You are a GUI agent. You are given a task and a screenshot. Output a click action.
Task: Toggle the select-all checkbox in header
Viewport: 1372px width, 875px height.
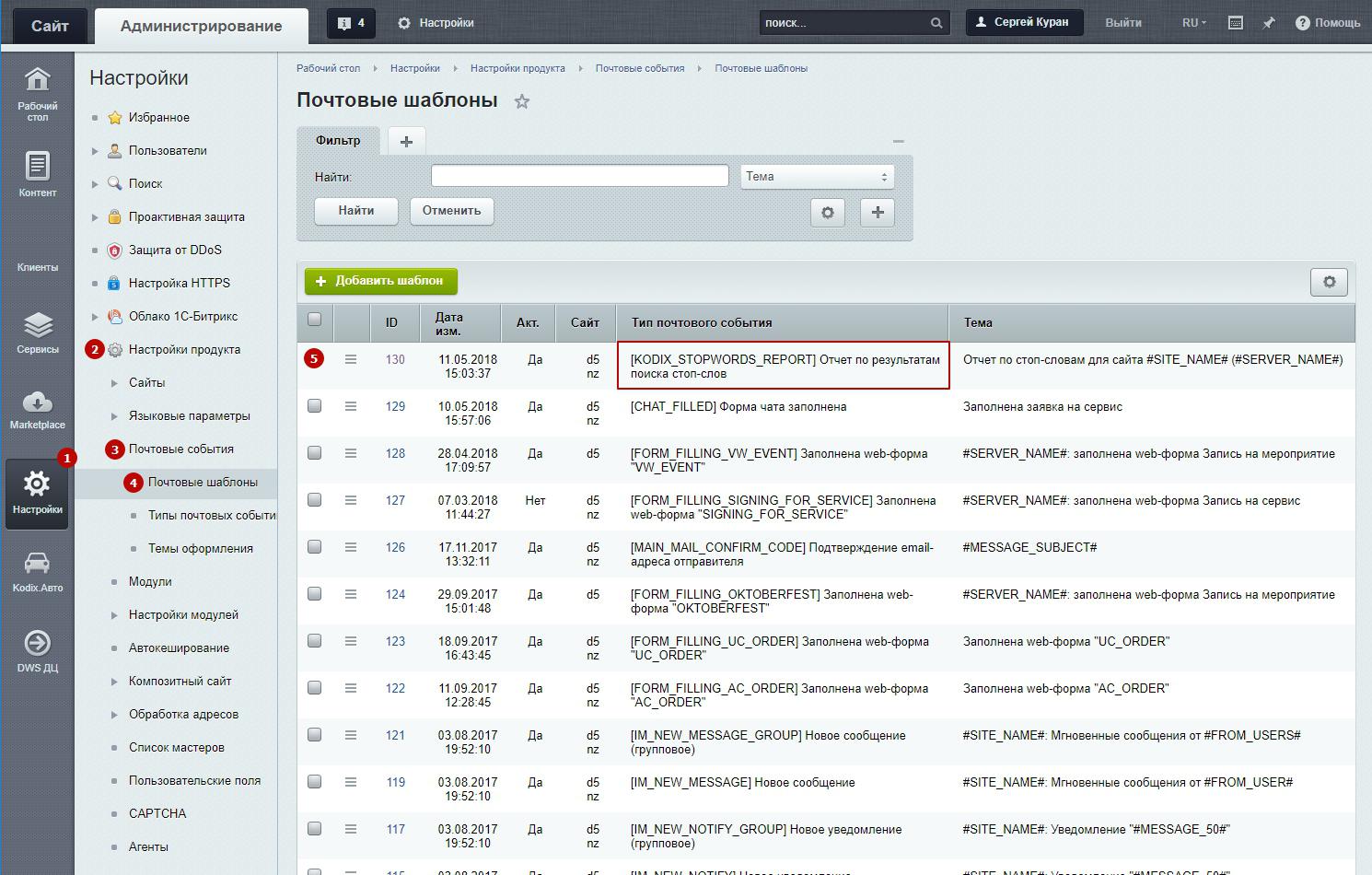[x=315, y=320]
